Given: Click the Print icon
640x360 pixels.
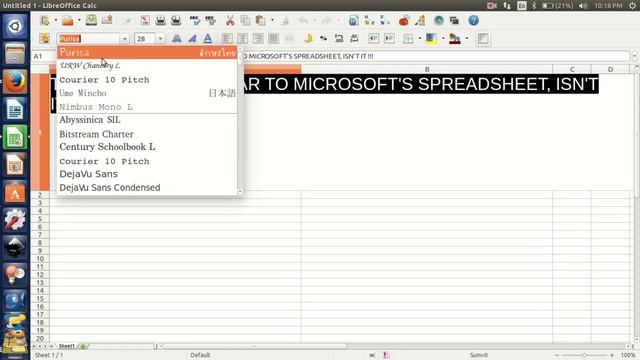Looking at the screenshot, I should point(160,20).
